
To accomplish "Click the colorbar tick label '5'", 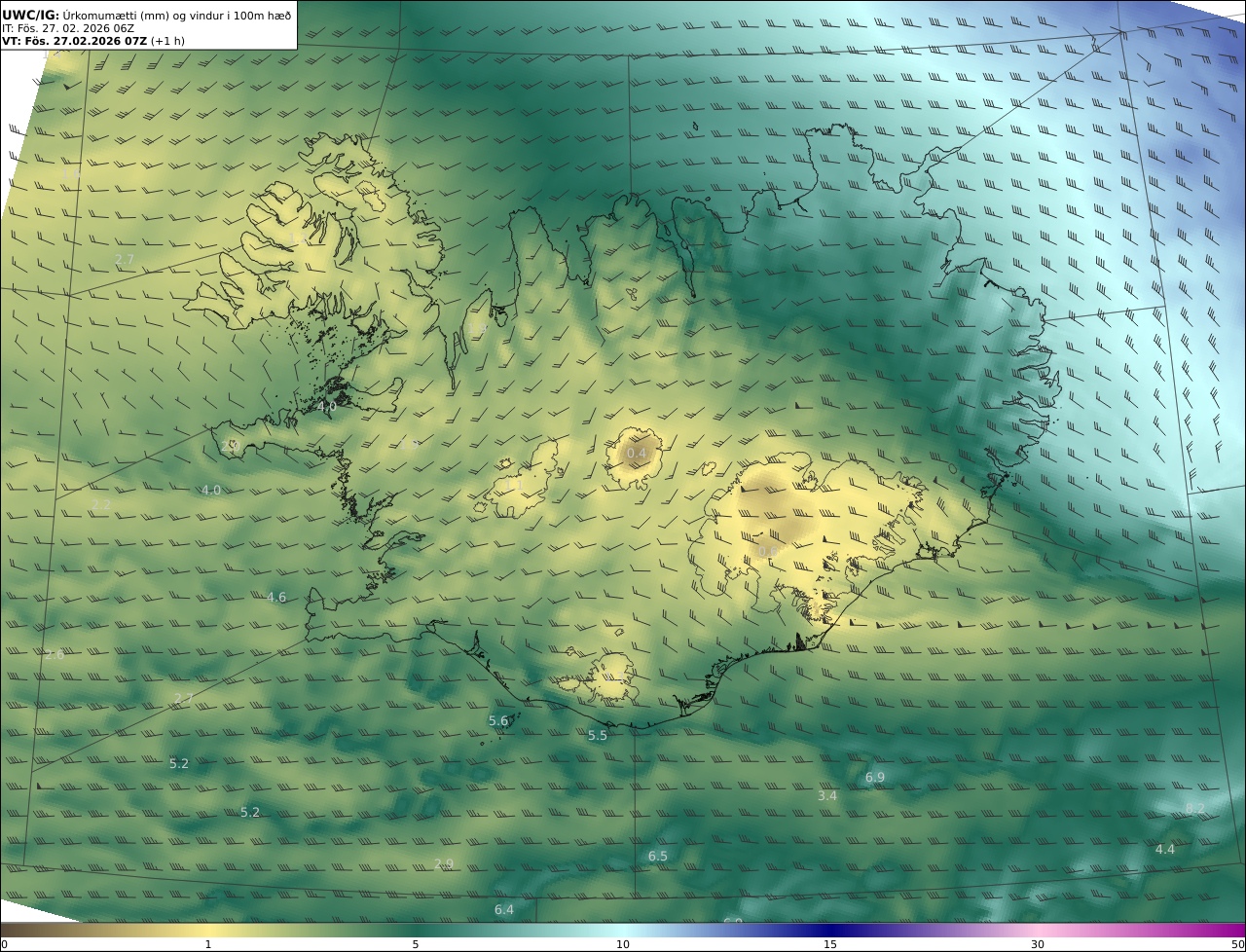I will coord(416,944).
